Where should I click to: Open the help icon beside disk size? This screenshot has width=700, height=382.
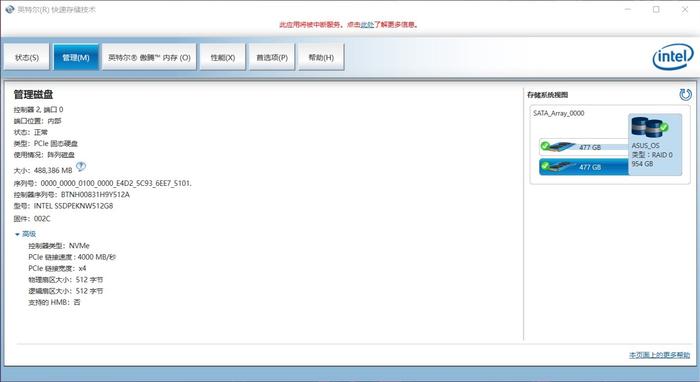click(80, 167)
